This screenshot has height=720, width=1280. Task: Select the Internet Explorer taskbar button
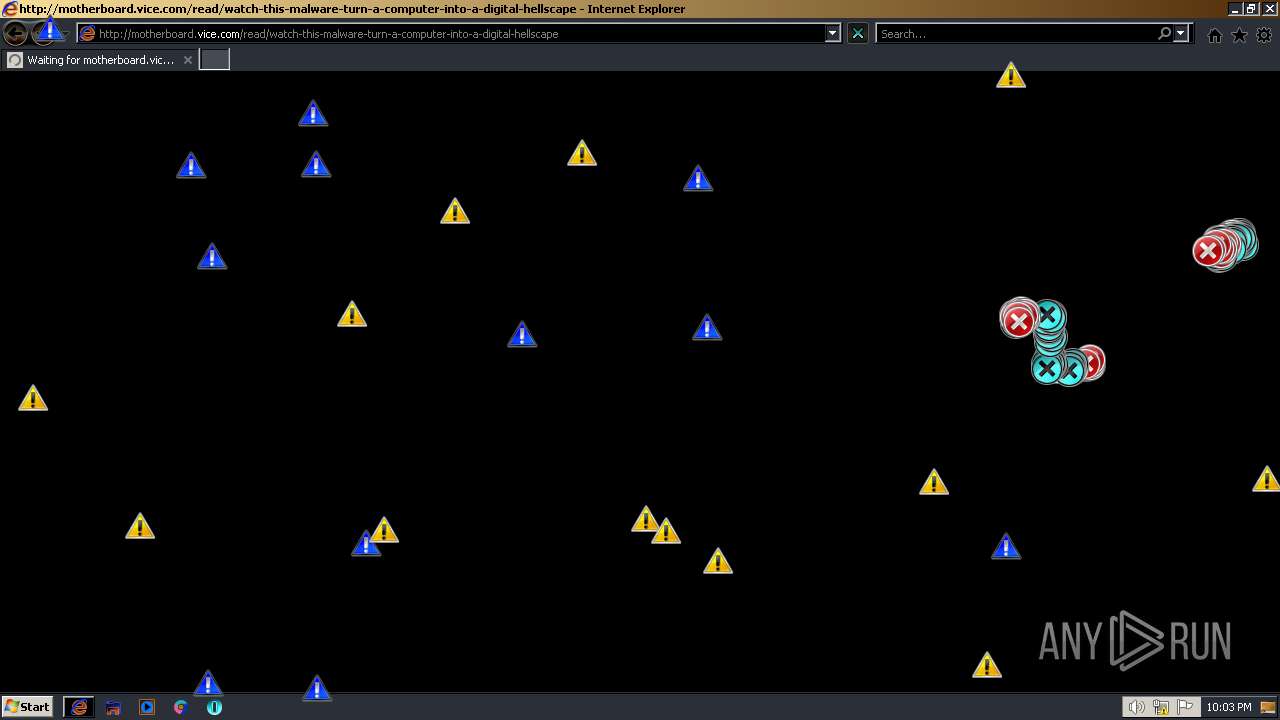79,707
